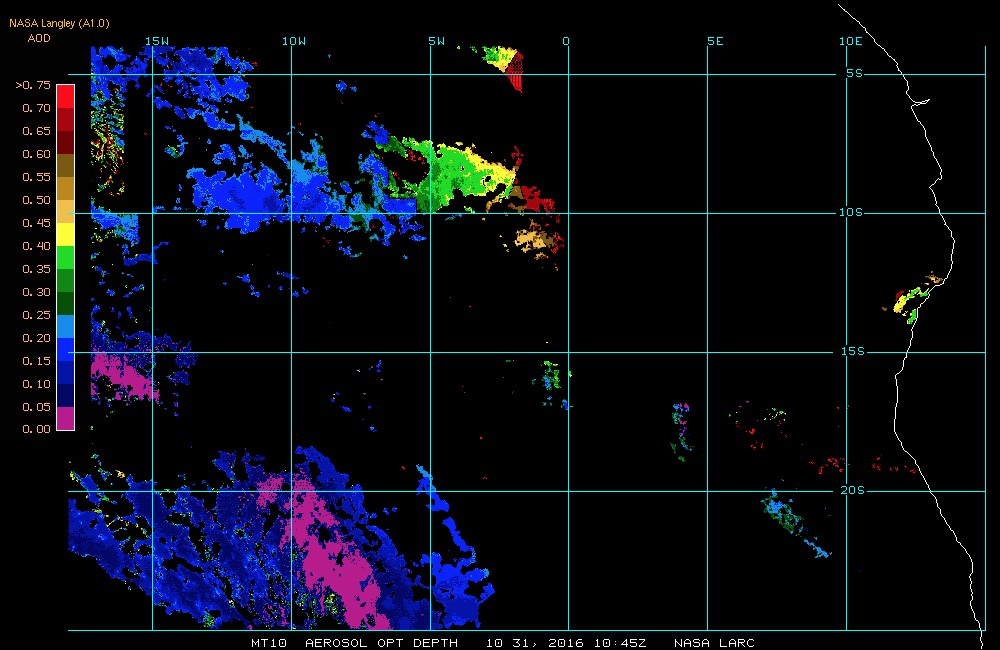
Task: Click the 5E longitude label
Action: coord(716,41)
